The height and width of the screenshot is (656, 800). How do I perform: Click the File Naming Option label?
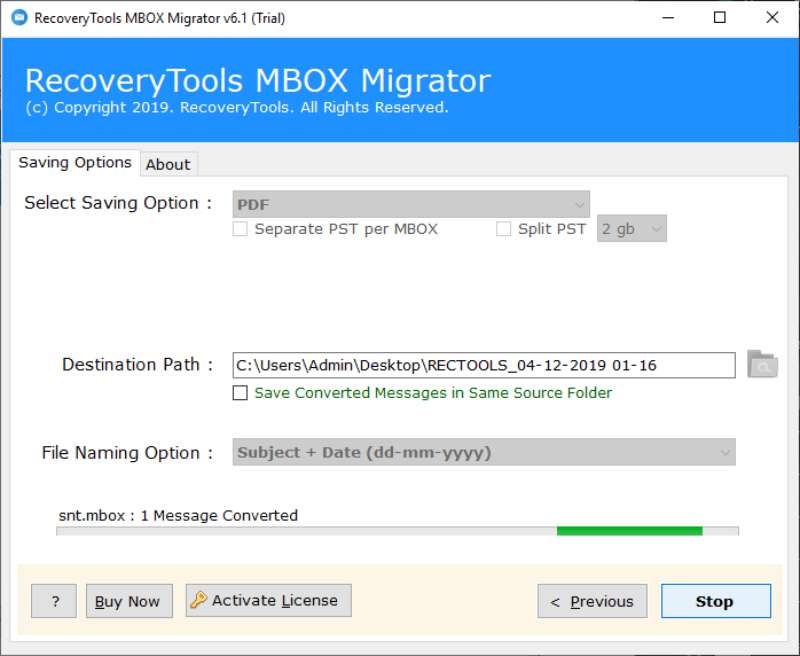coord(128,452)
